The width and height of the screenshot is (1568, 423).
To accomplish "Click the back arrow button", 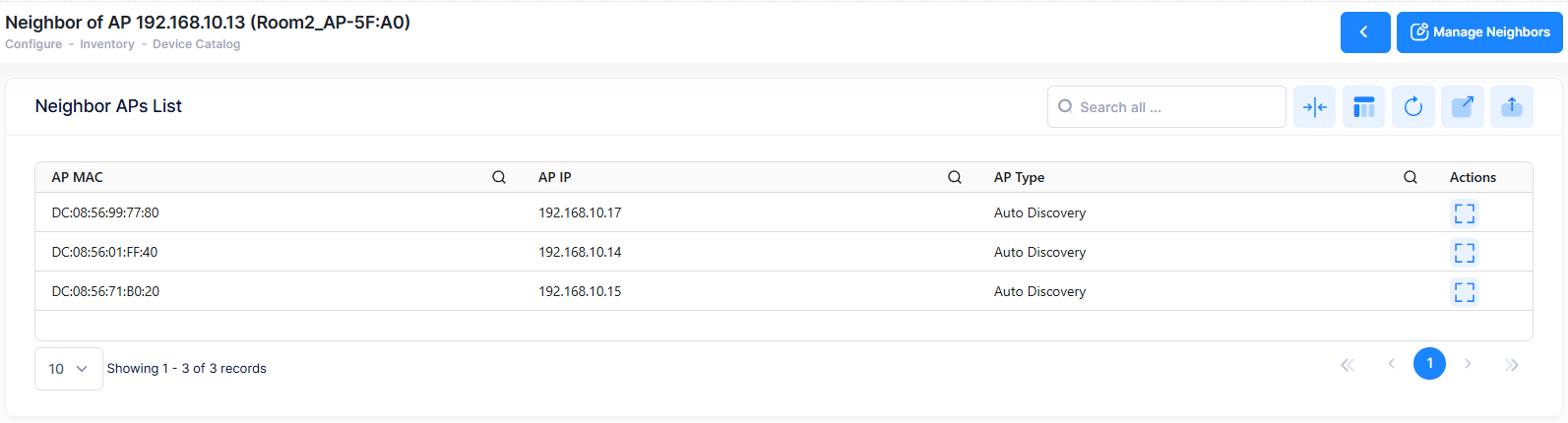I will [1364, 32].
